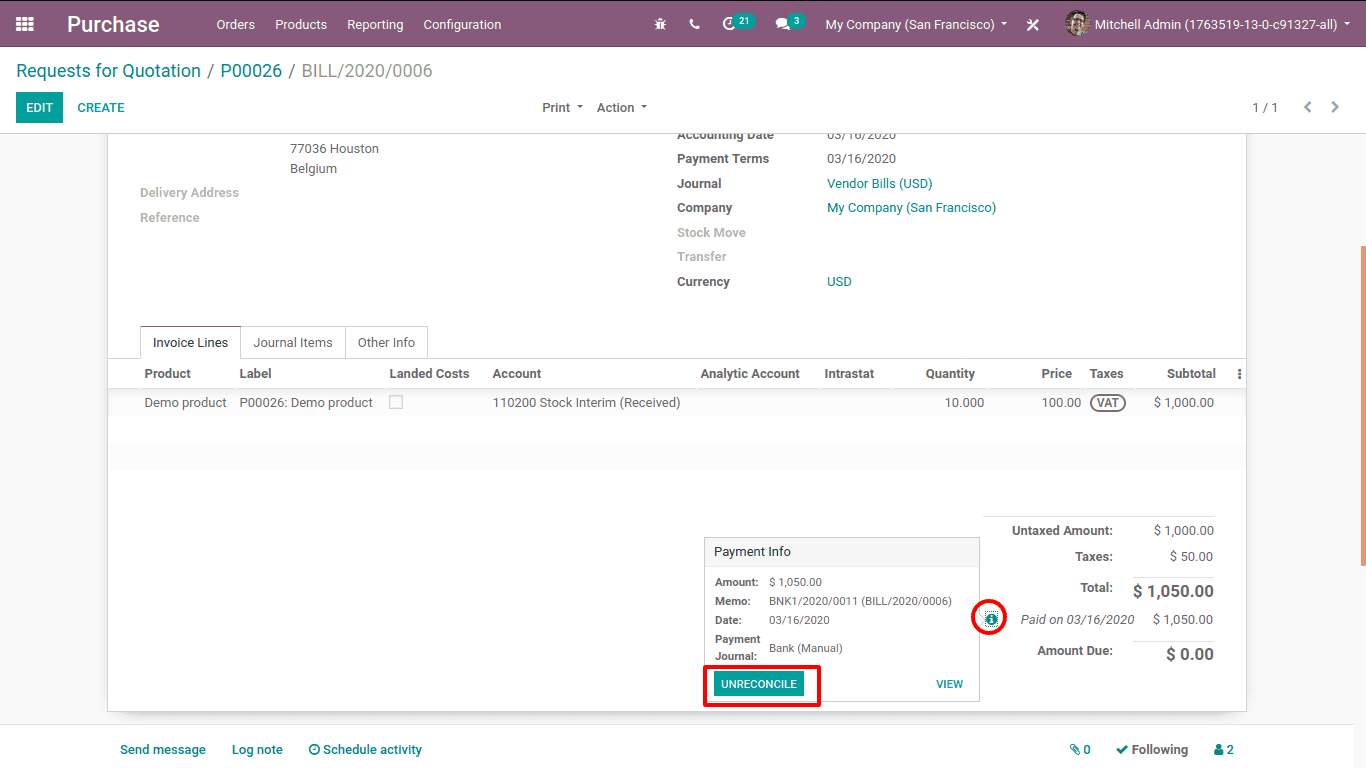Viewport: 1366px width, 768px height.
Task: Sort by Quantity column header
Action: coord(950,374)
